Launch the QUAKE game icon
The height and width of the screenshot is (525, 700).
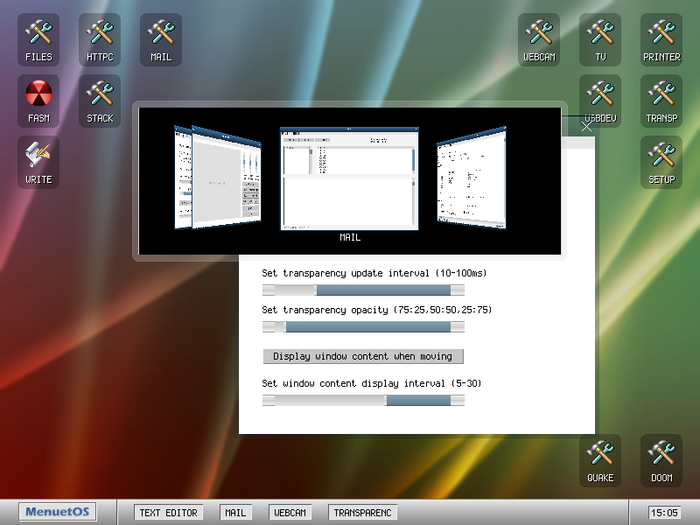tap(600, 459)
